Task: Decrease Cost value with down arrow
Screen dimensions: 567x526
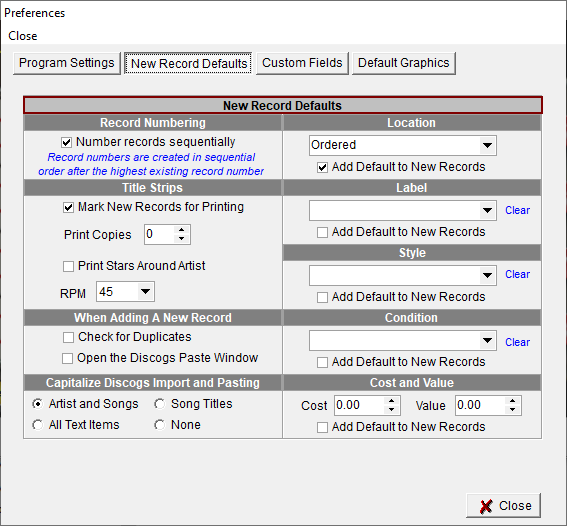Action: pos(391,410)
